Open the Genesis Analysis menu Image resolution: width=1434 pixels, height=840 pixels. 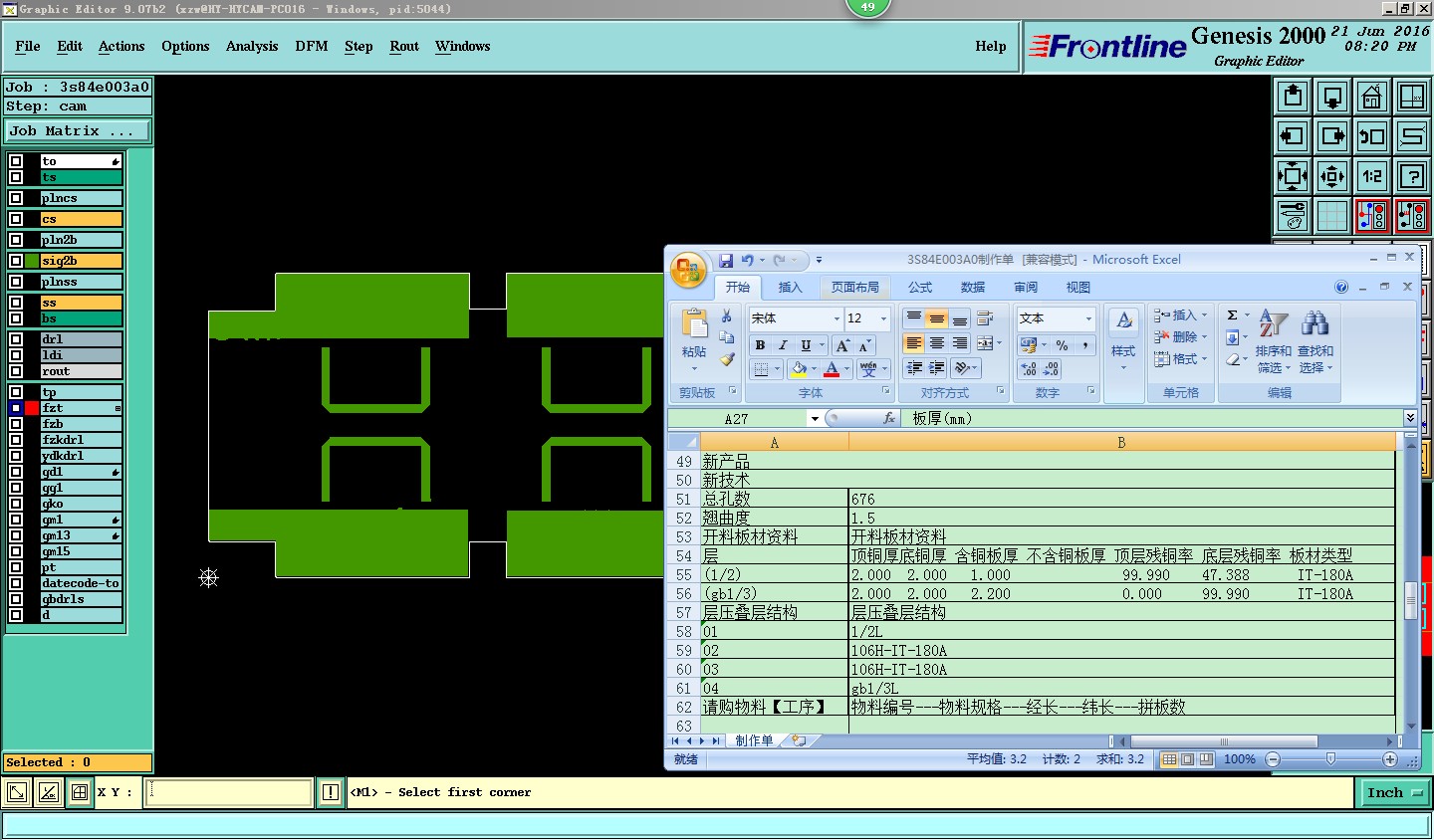tap(252, 47)
